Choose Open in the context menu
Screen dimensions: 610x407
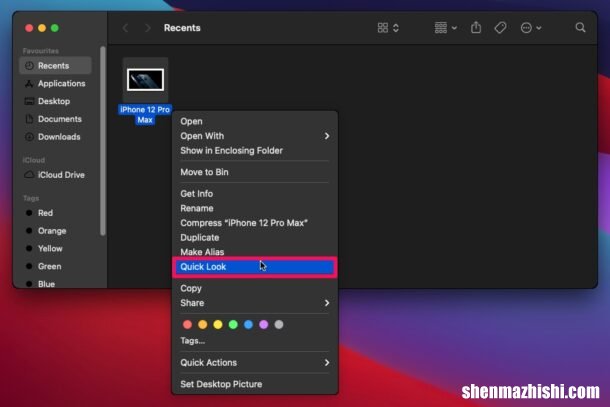[x=255, y=121]
